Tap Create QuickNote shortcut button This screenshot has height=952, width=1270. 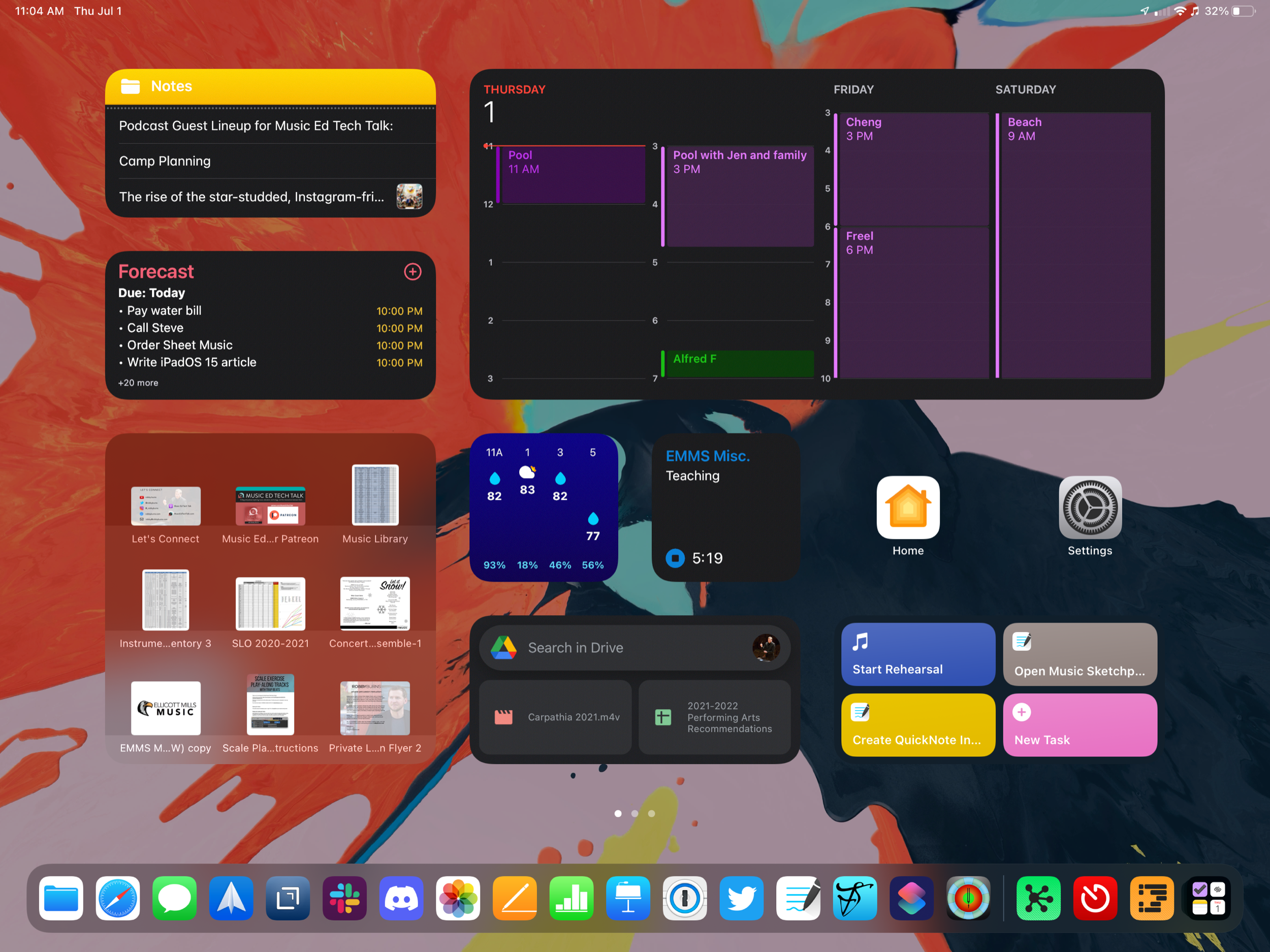coord(917,723)
